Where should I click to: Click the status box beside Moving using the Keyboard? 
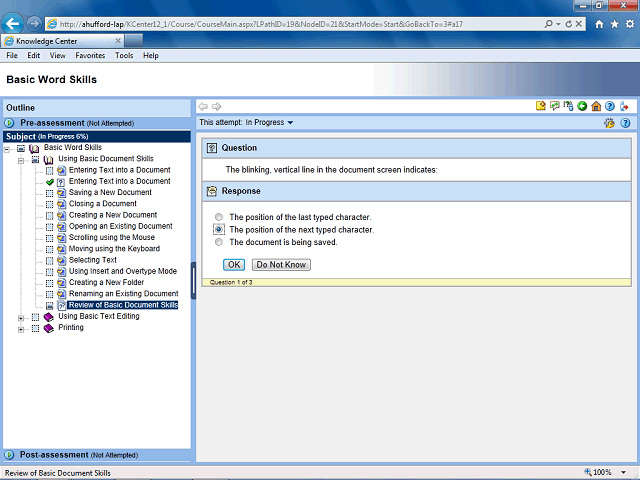[49, 249]
